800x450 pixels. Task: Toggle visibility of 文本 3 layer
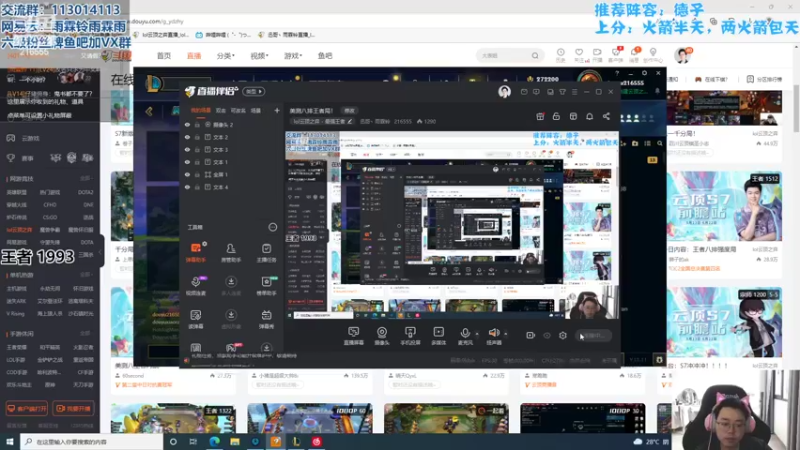click(187, 149)
